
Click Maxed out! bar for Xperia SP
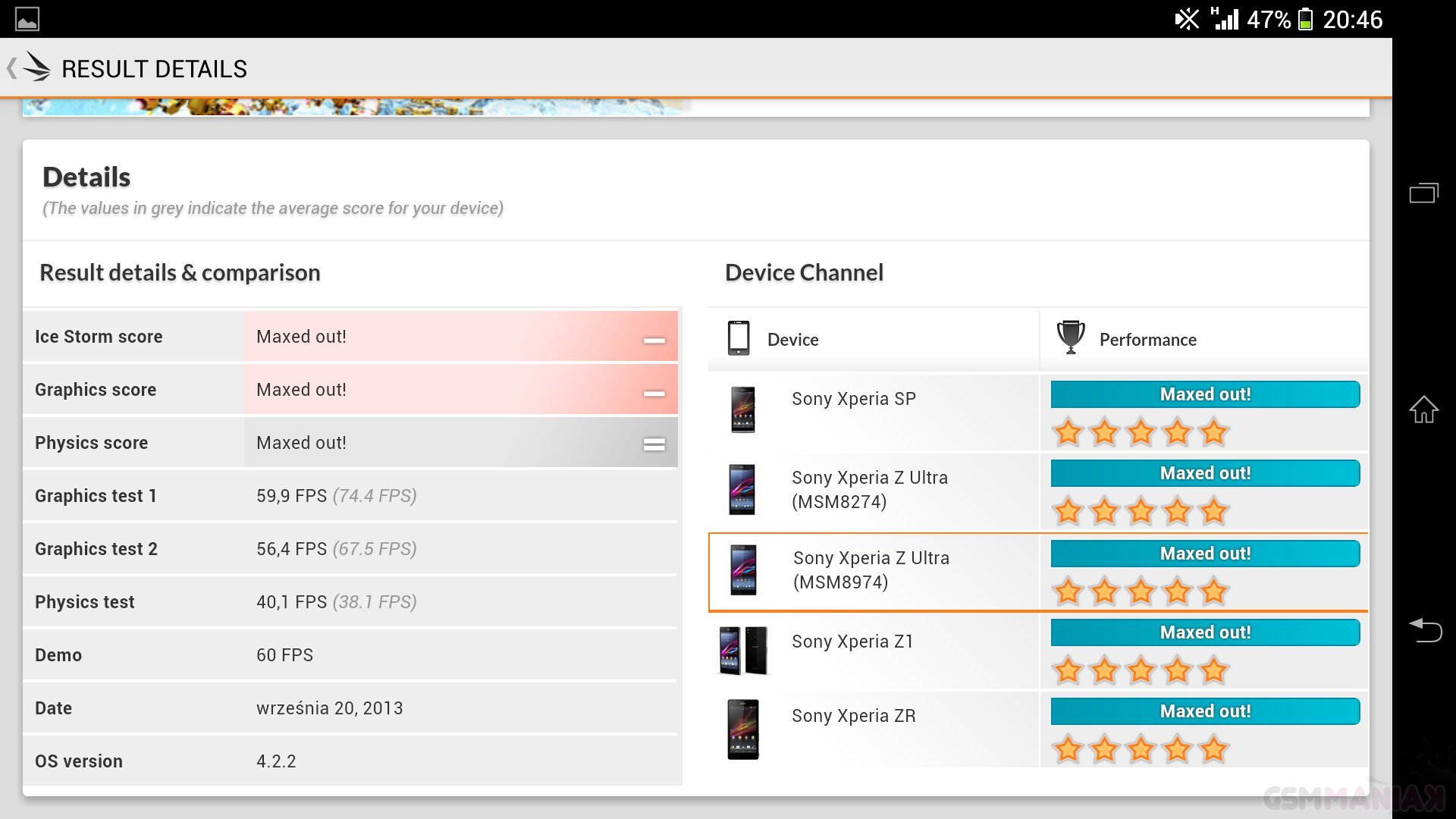click(1204, 394)
